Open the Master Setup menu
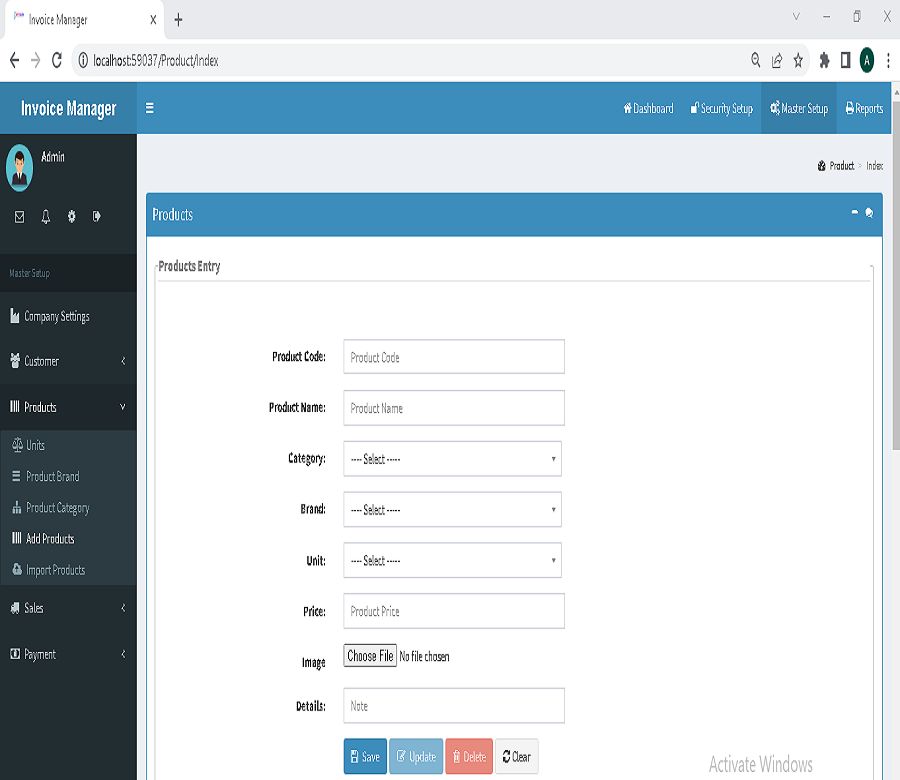 (x=799, y=108)
